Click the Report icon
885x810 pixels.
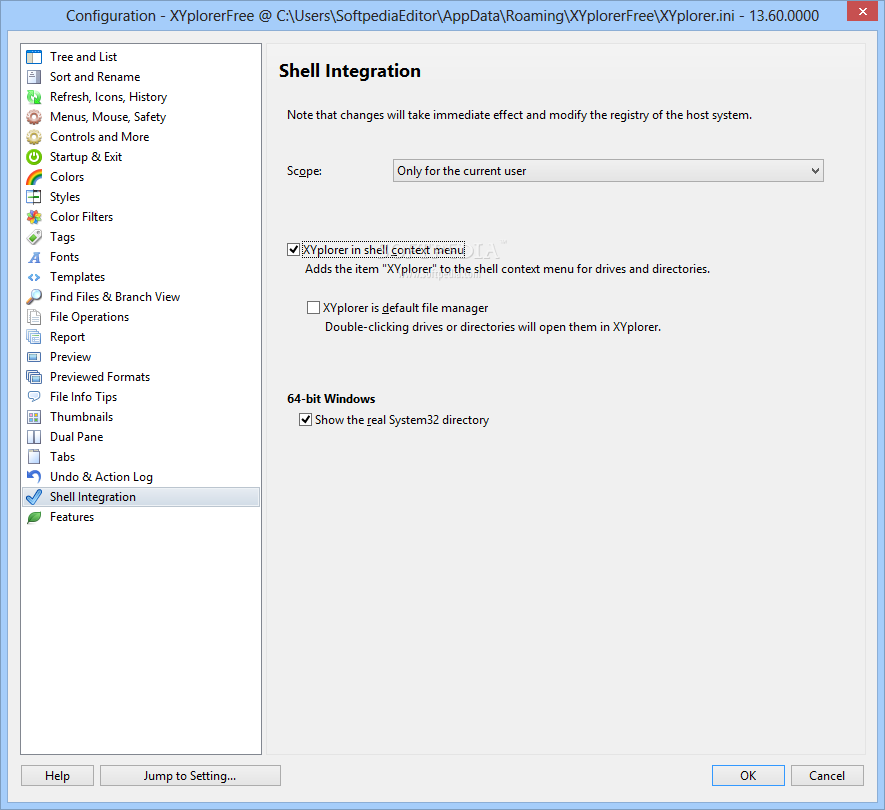[34, 337]
